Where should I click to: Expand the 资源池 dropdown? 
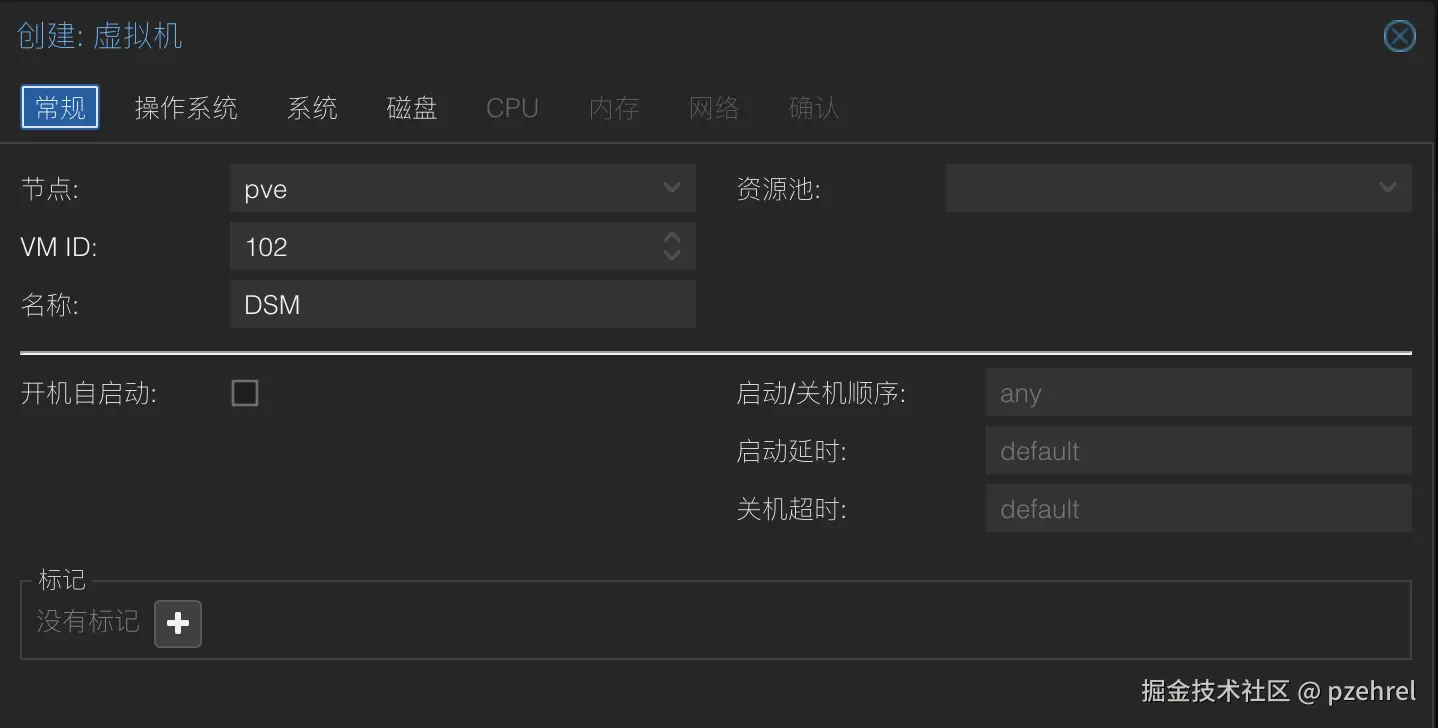click(x=1387, y=187)
